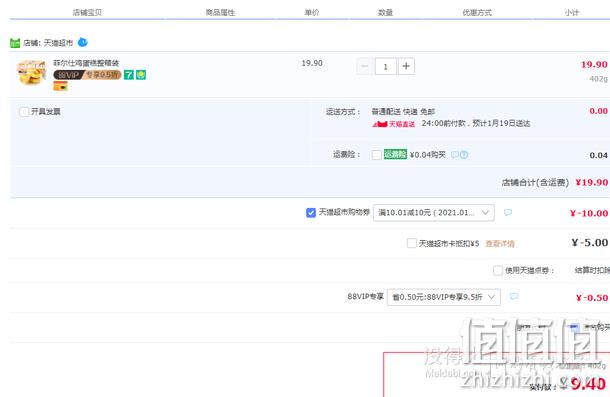Open the egg cake product thumbnail
The height and width of the screenshot is (397, 610).
pyautogui.click(x=31, y=72)
